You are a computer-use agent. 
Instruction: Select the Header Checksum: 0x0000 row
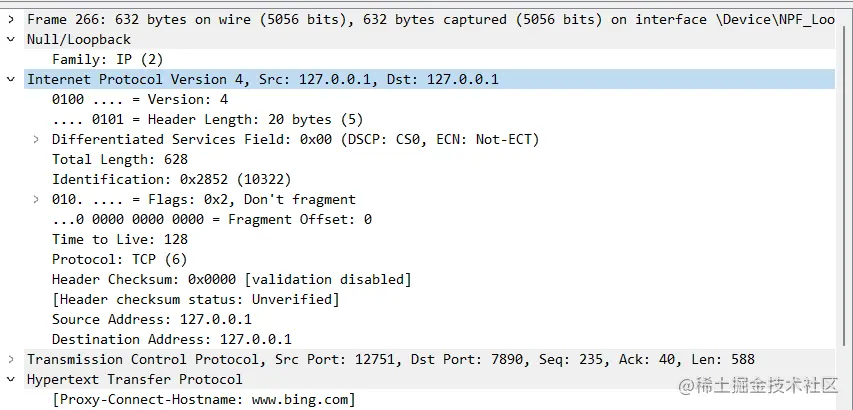point(232,280)
